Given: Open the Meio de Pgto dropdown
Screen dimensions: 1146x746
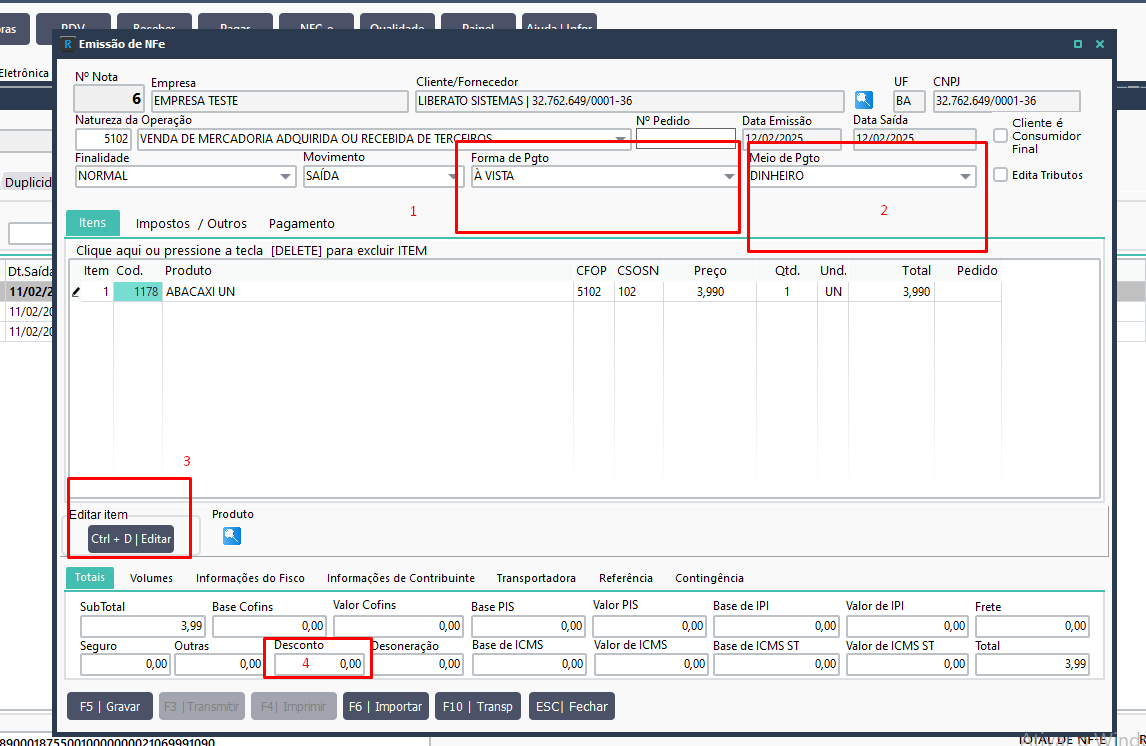Looking at the screenshot, I should 965,176.
